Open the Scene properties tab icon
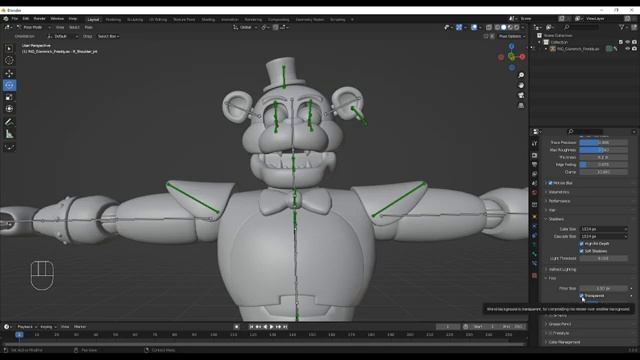This screenshot has width=640, height=360. [x=535, y=183]
